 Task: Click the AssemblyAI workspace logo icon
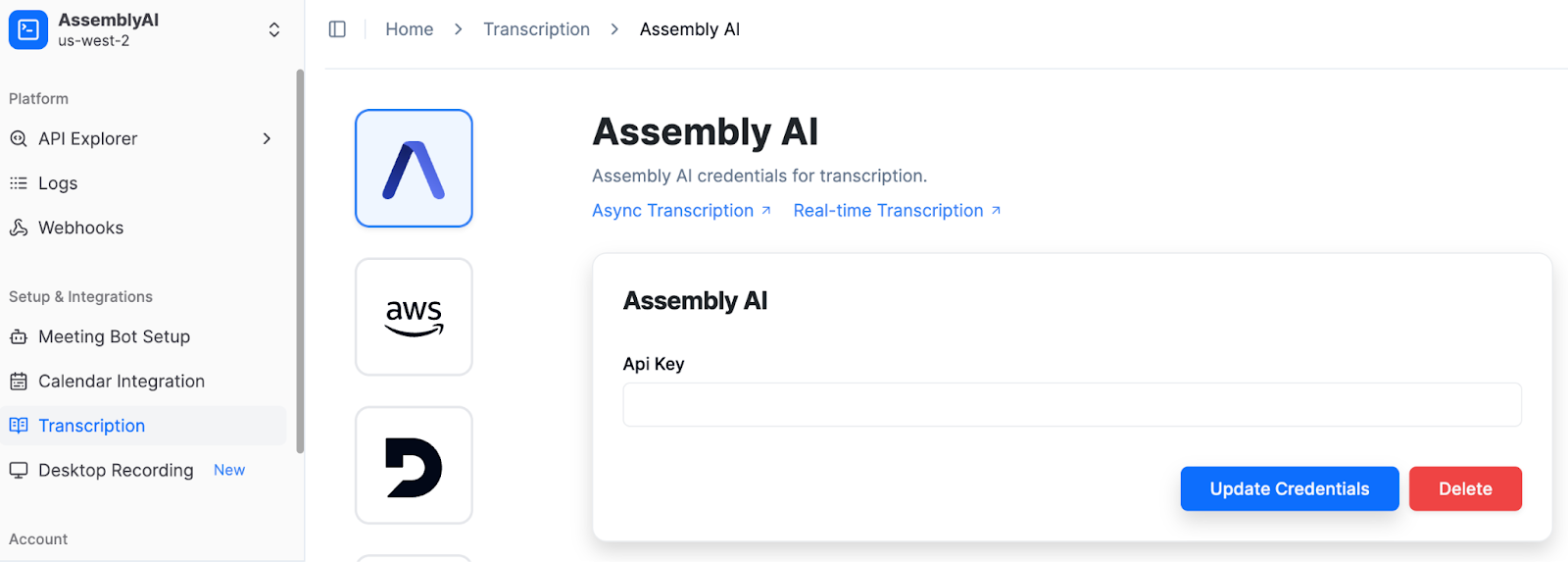tap(28, 29)
